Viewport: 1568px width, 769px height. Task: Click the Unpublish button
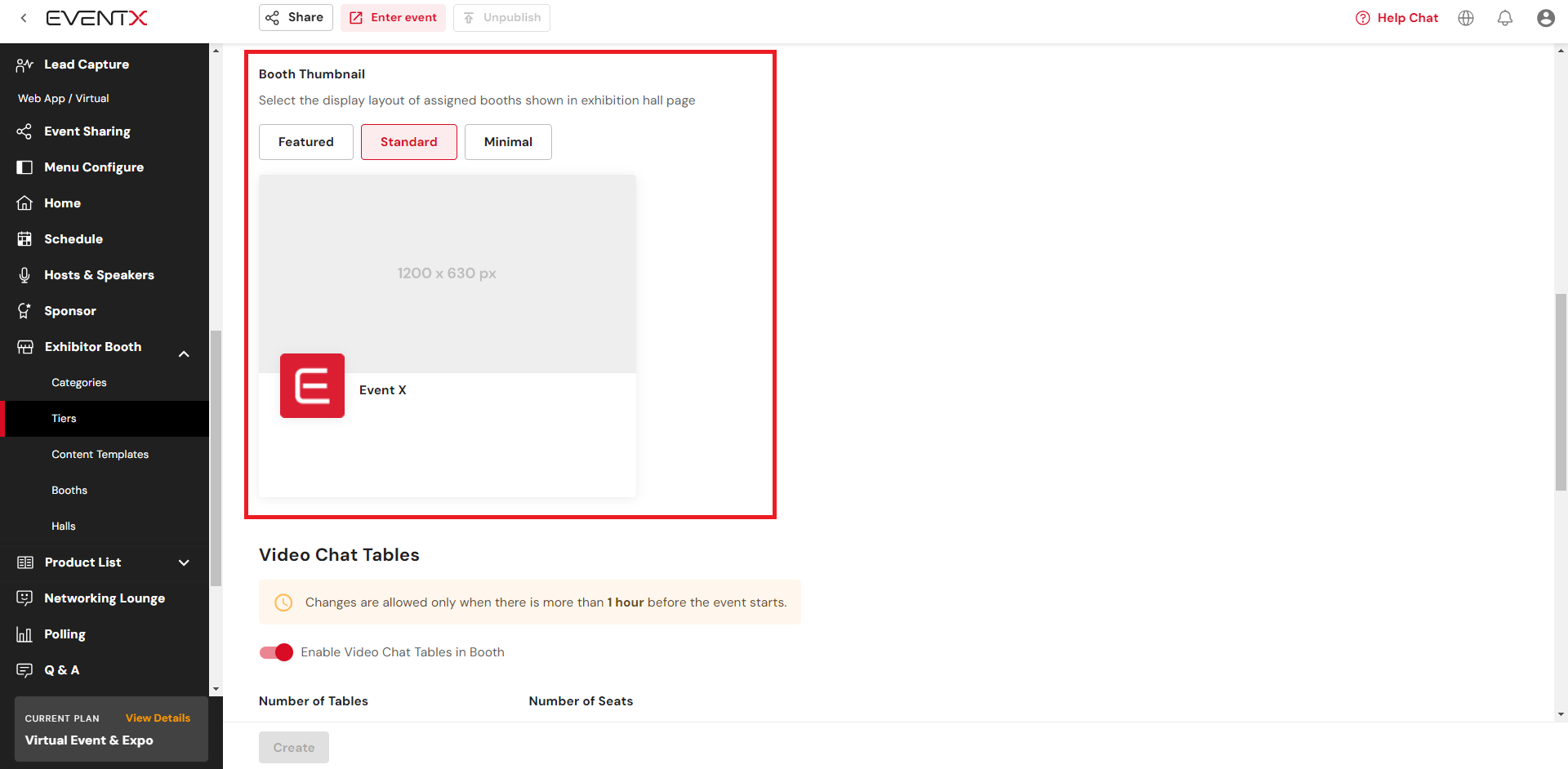501,17
